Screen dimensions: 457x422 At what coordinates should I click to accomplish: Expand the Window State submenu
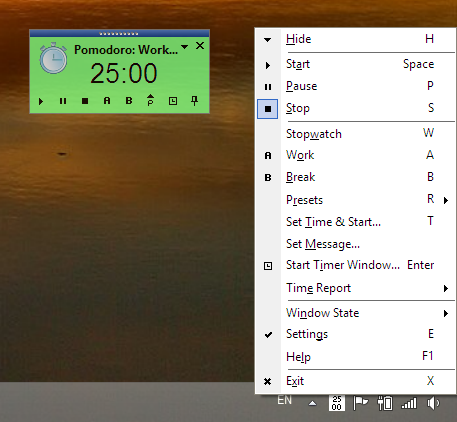point(356,313)
